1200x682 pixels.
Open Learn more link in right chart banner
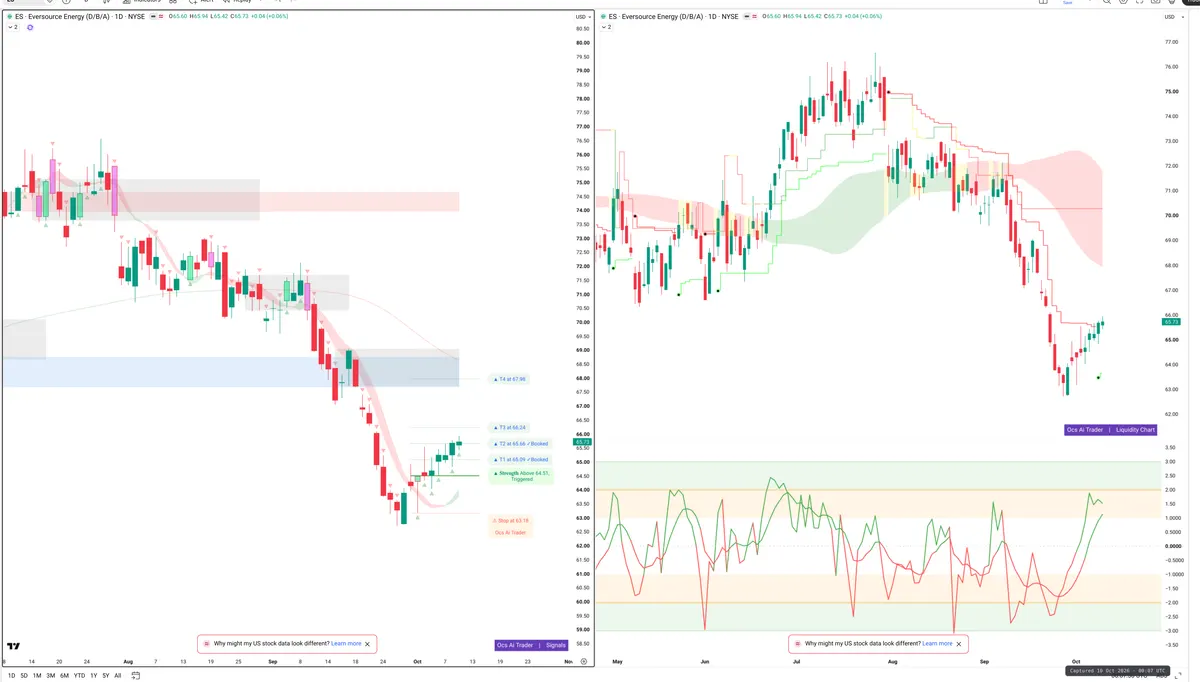pos(937,644)
